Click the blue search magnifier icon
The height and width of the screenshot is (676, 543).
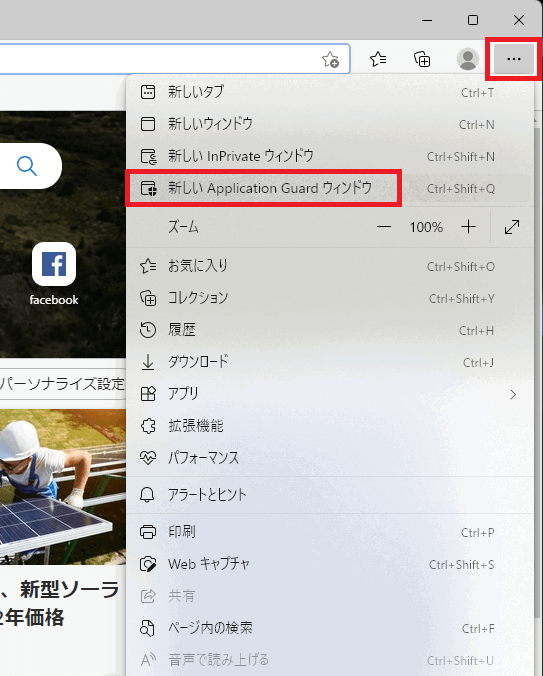[x=27, y=166]
